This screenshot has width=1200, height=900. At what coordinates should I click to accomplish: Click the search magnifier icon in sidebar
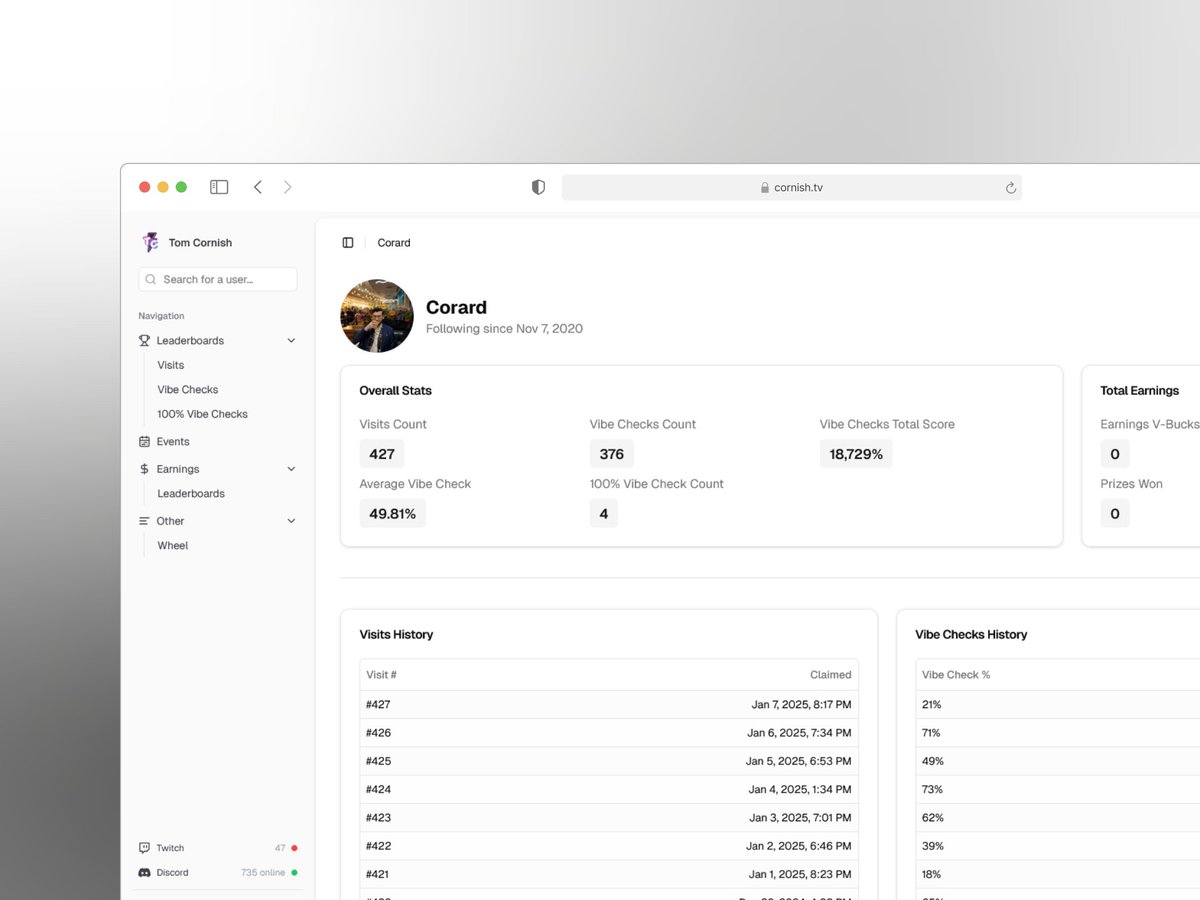coord(150,279)
